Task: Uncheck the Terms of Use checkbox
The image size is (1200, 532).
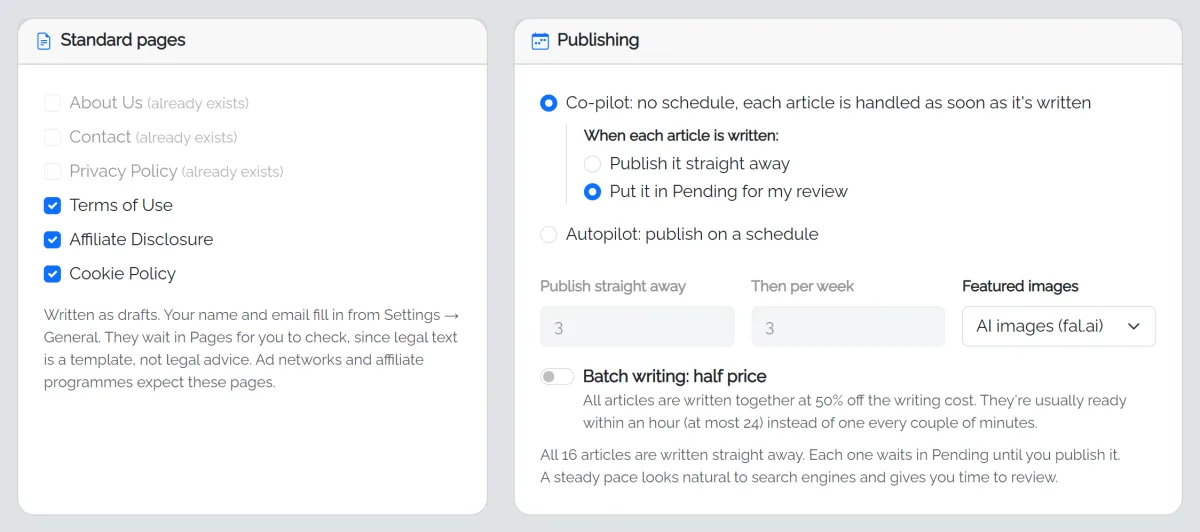Action: (53, 205)
